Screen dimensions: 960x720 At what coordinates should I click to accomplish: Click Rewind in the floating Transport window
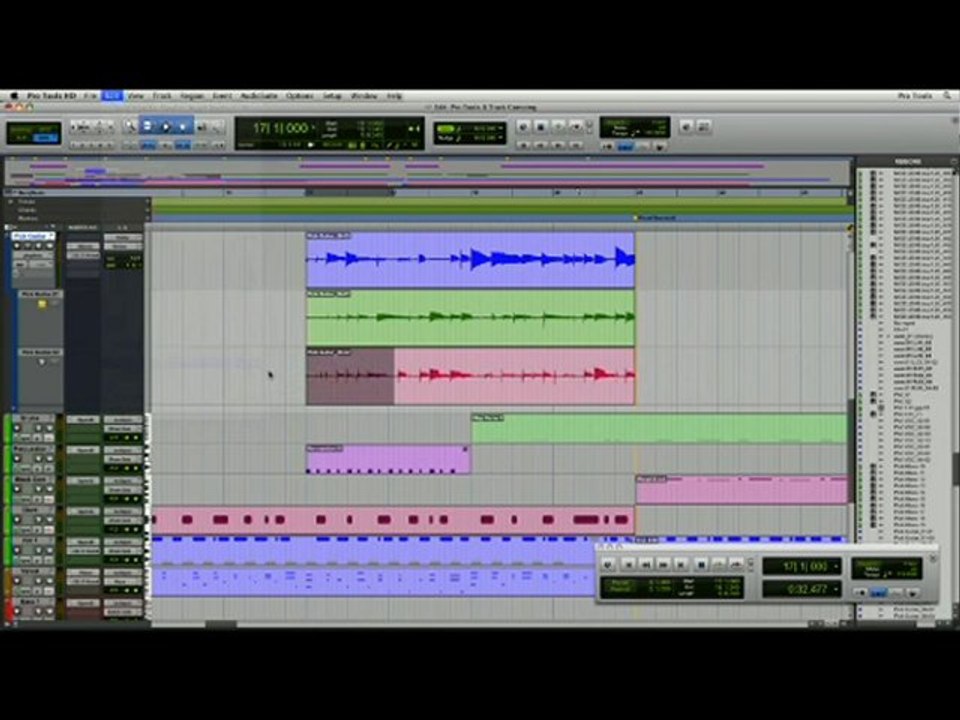coord(645,564)
